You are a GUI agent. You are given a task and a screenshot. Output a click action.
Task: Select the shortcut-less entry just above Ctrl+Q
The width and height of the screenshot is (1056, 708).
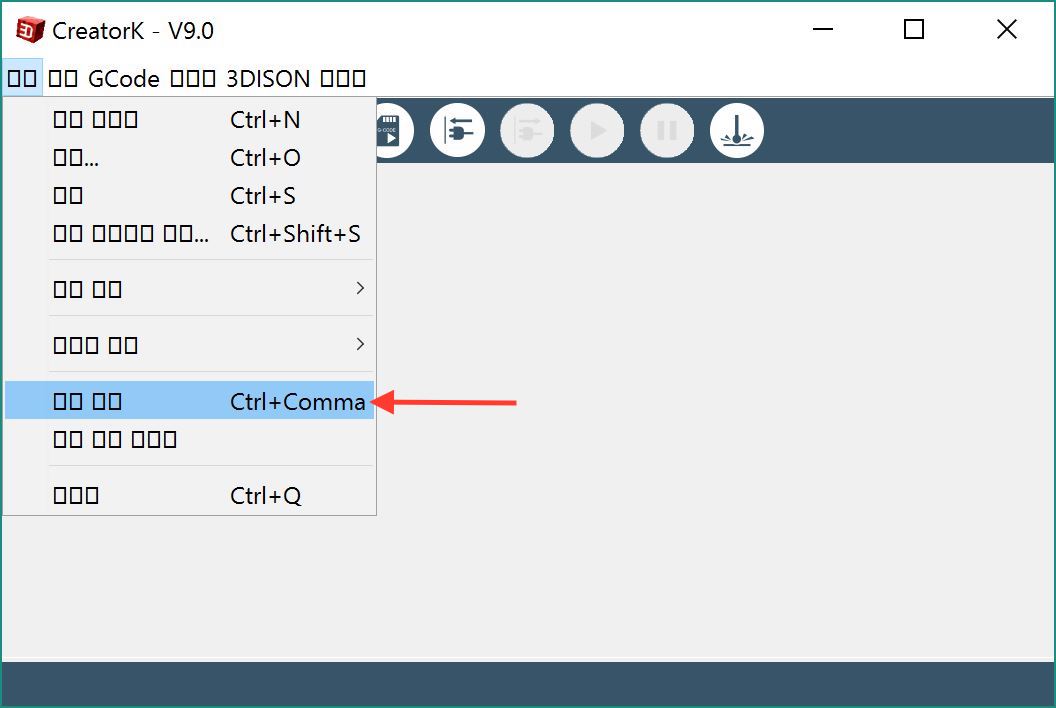189,439
